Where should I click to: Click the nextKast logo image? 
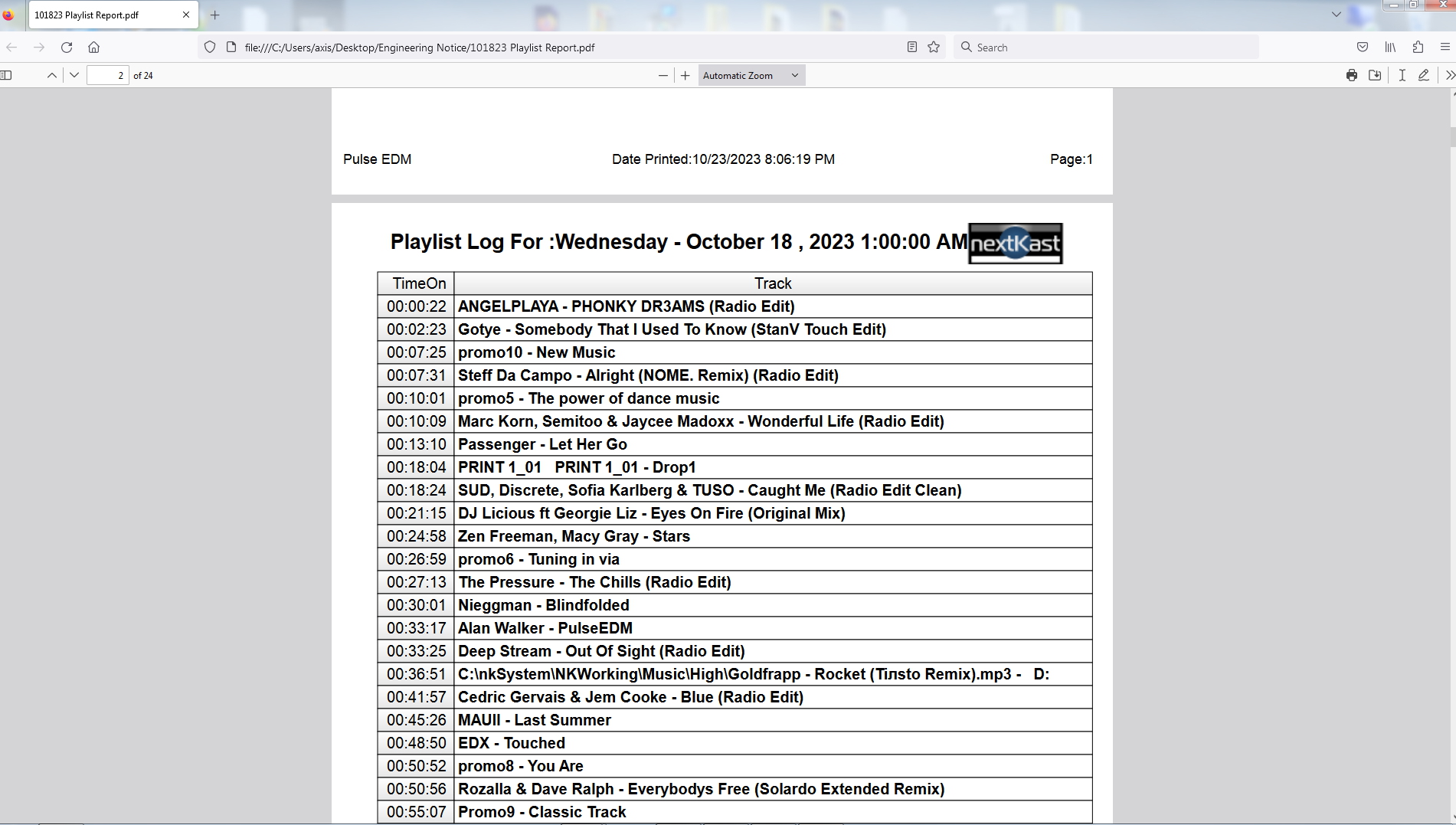pos(1016,244)
